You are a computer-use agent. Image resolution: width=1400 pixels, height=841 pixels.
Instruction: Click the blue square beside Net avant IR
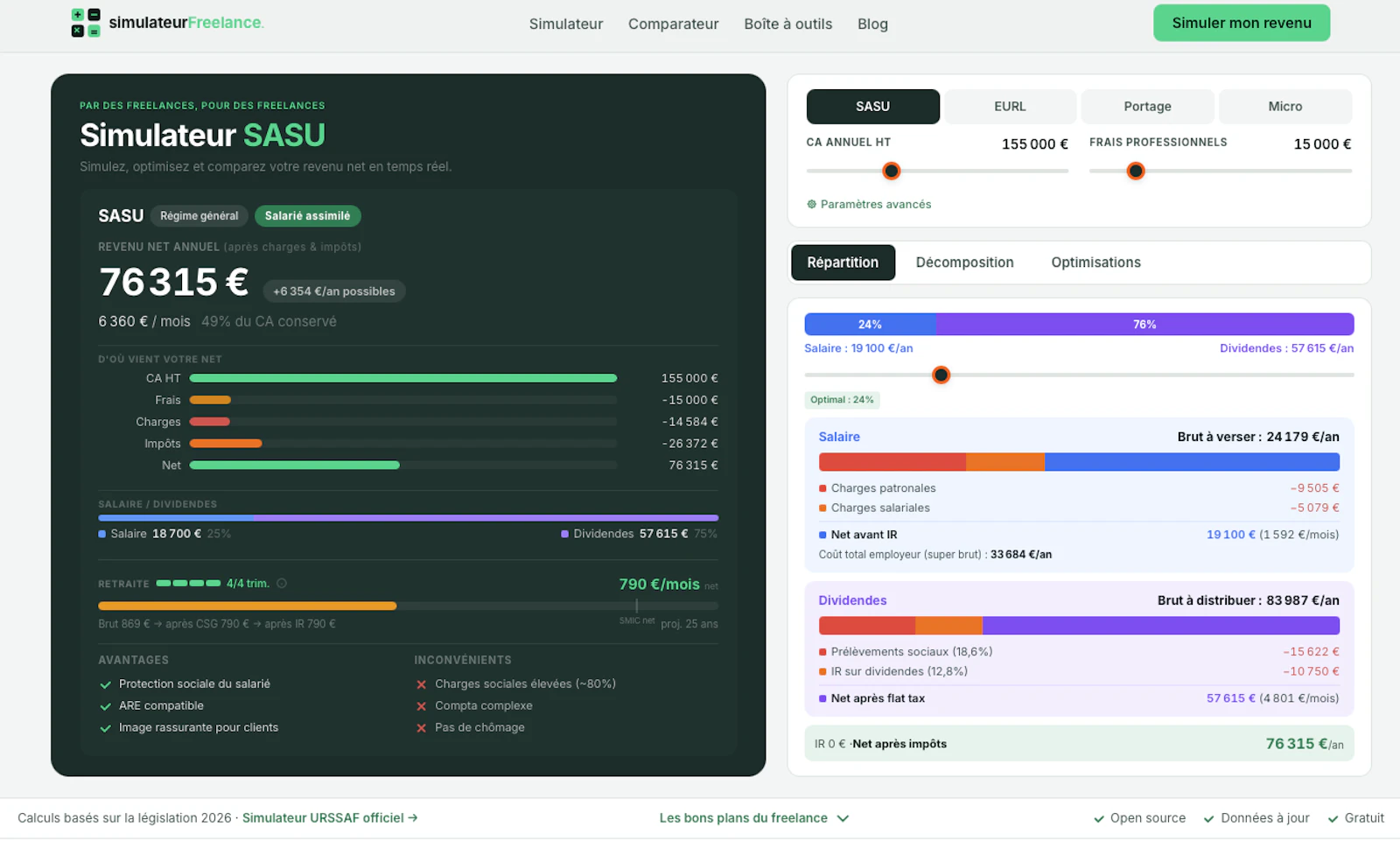coord(822,535)
